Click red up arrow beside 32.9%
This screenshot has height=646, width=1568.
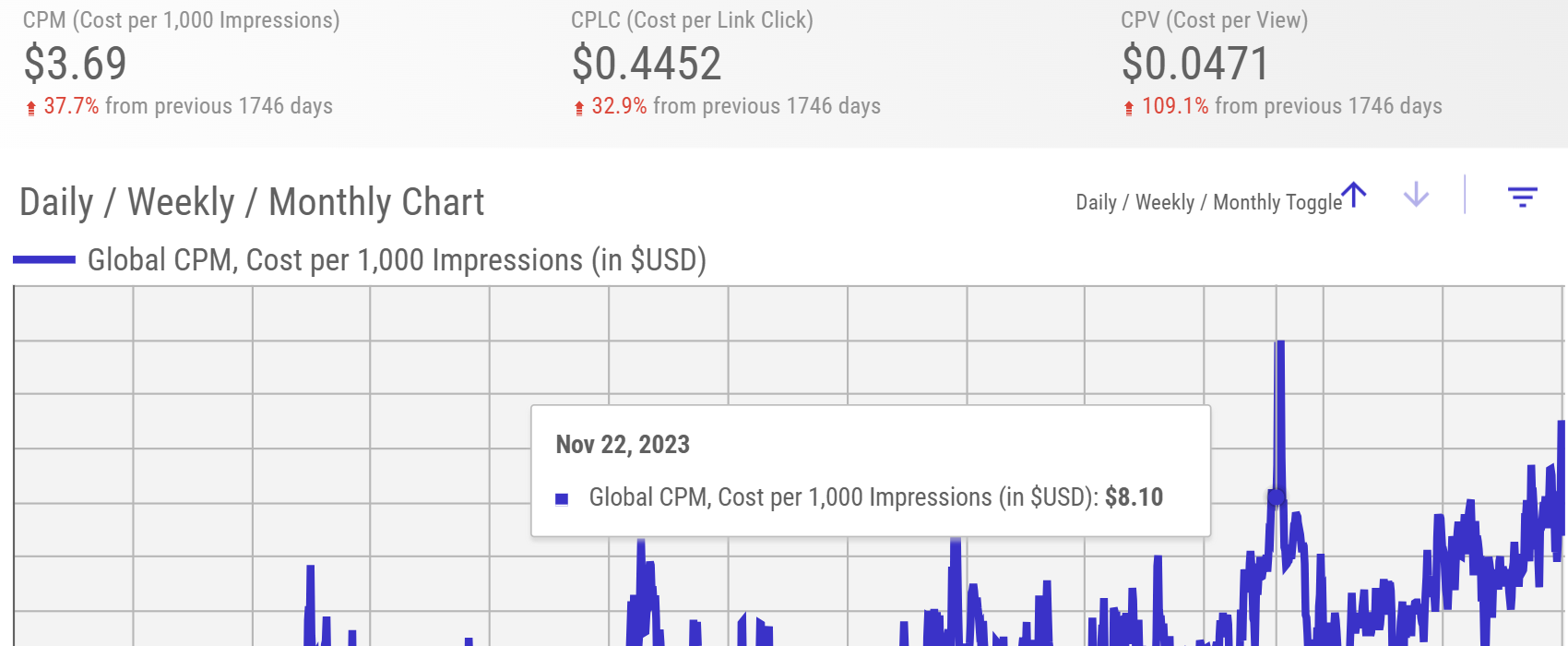click(x=579, y=108)
